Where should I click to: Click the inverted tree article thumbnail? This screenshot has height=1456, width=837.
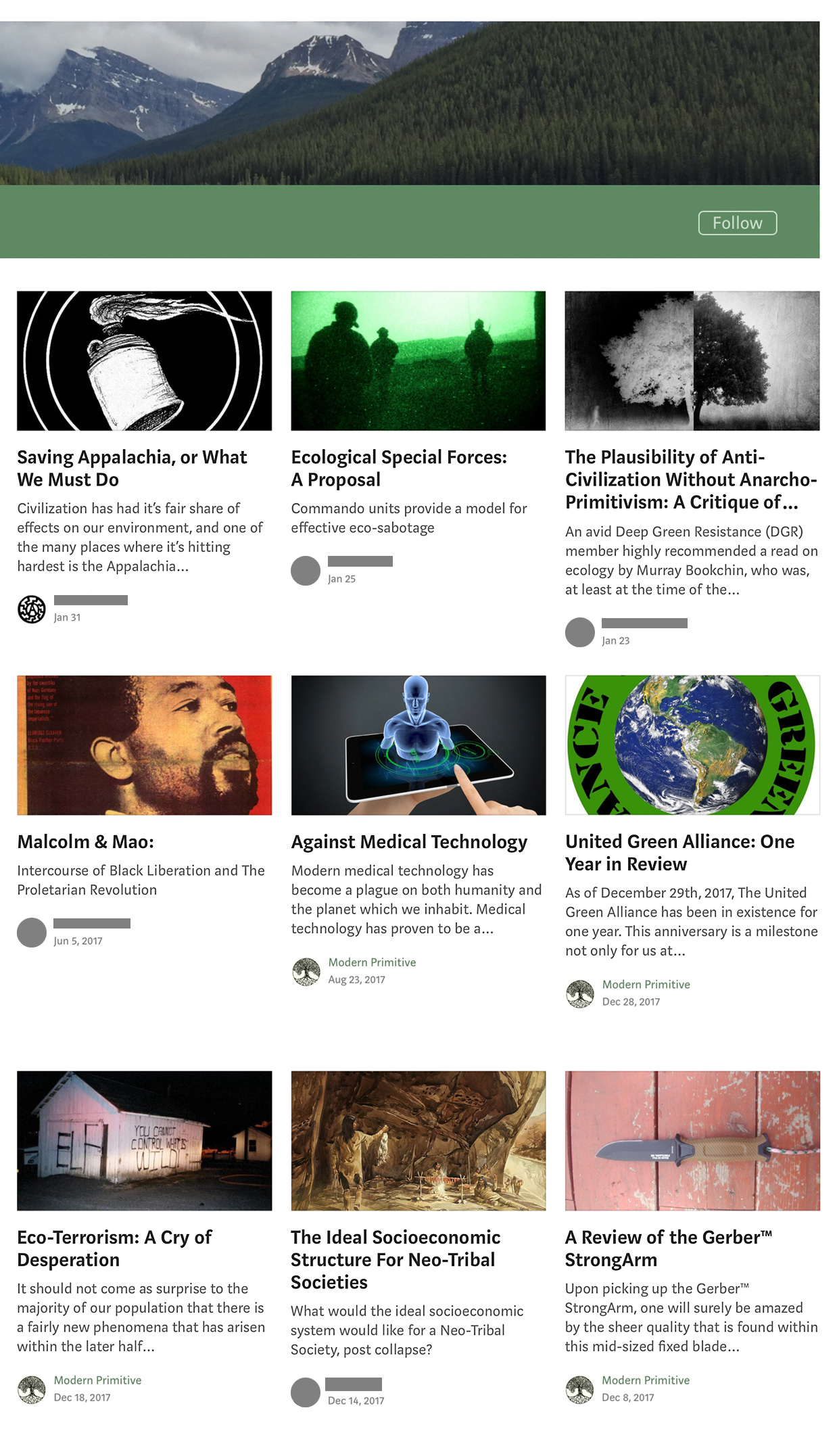(692, 360)
